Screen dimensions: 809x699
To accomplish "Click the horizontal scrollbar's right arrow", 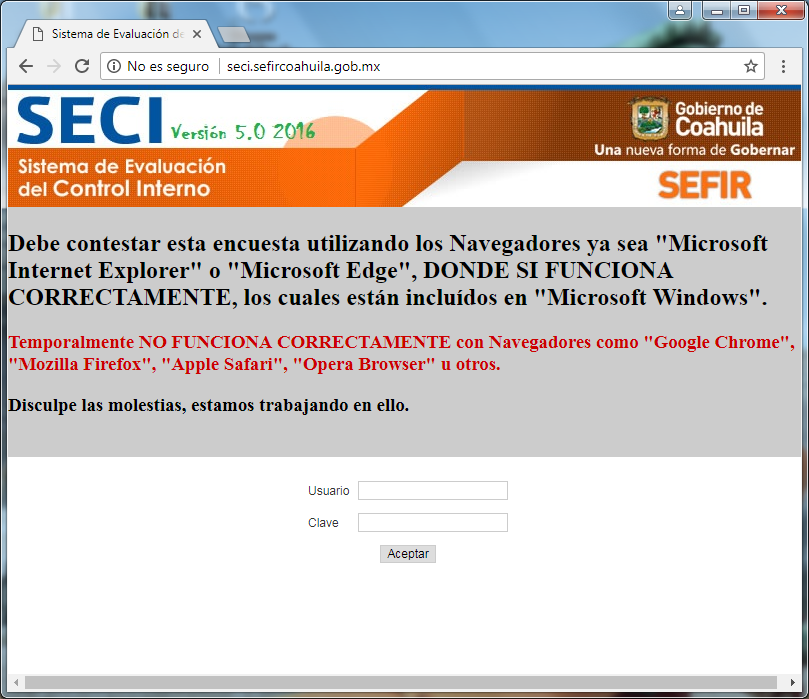I will tap(792, 682).
